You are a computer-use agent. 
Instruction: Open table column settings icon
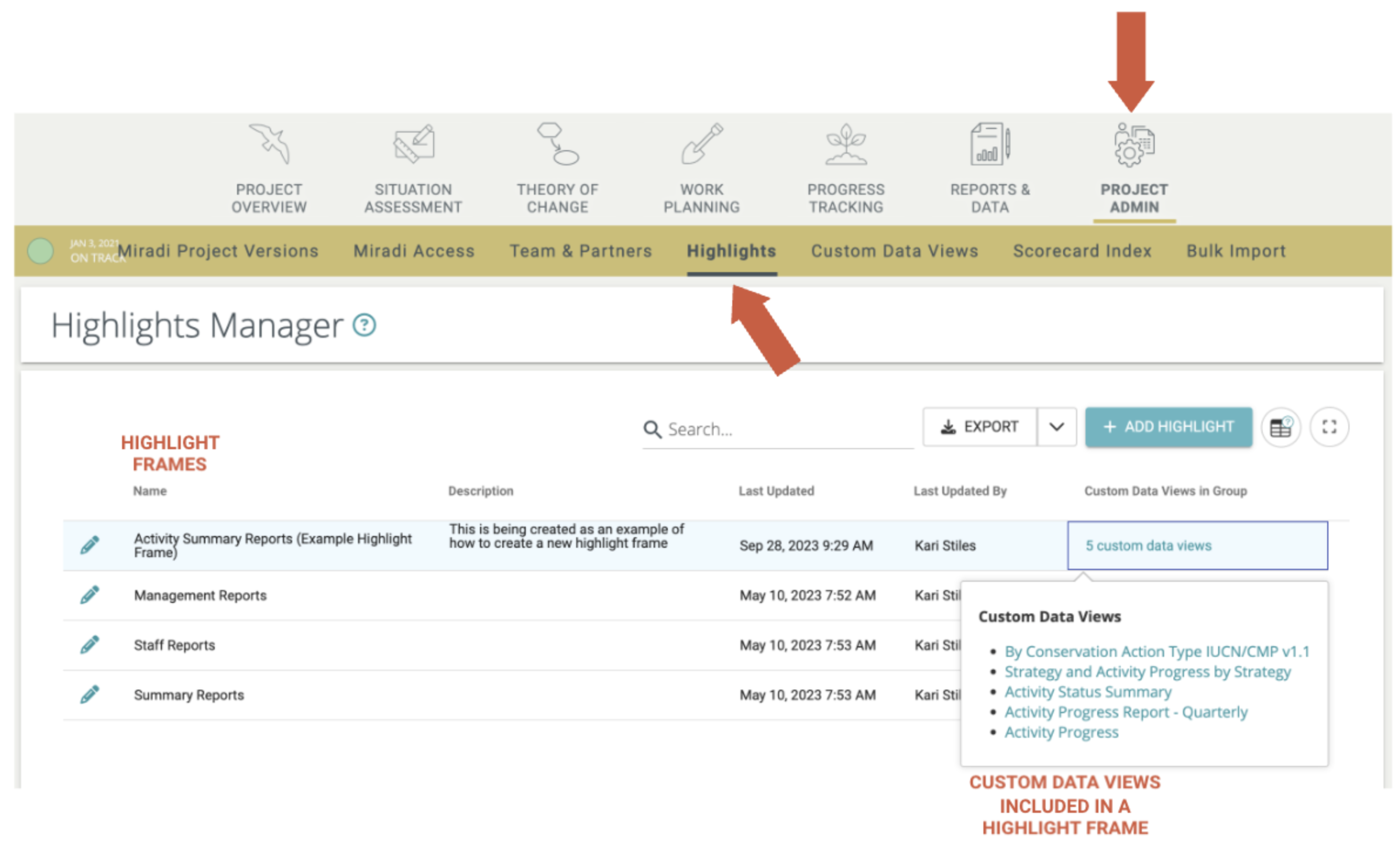pos(1280,427)
